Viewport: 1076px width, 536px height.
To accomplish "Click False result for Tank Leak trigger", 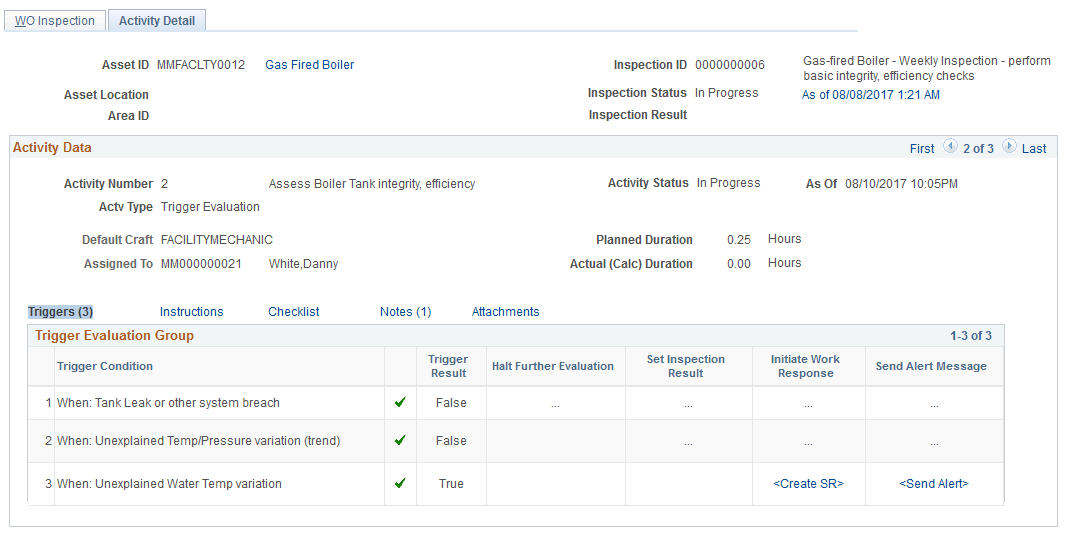I will click(x=451, y=403).
